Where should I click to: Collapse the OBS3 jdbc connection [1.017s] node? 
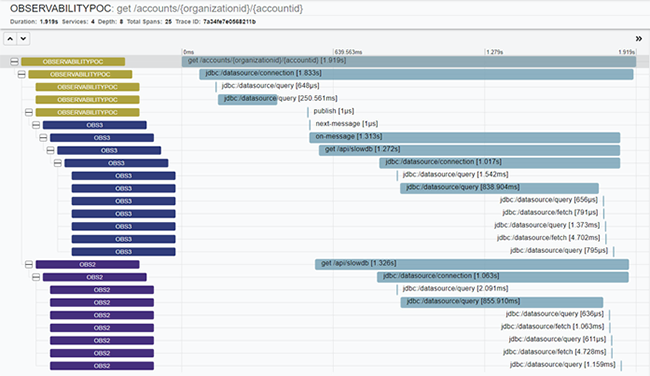[x=58, y=163]
